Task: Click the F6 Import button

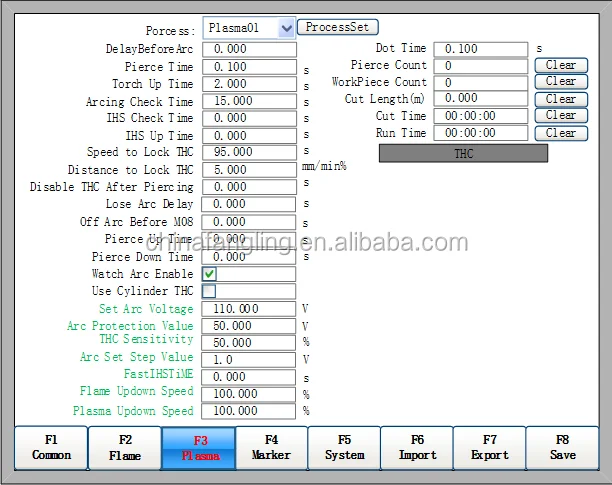Action: (417, 448)
